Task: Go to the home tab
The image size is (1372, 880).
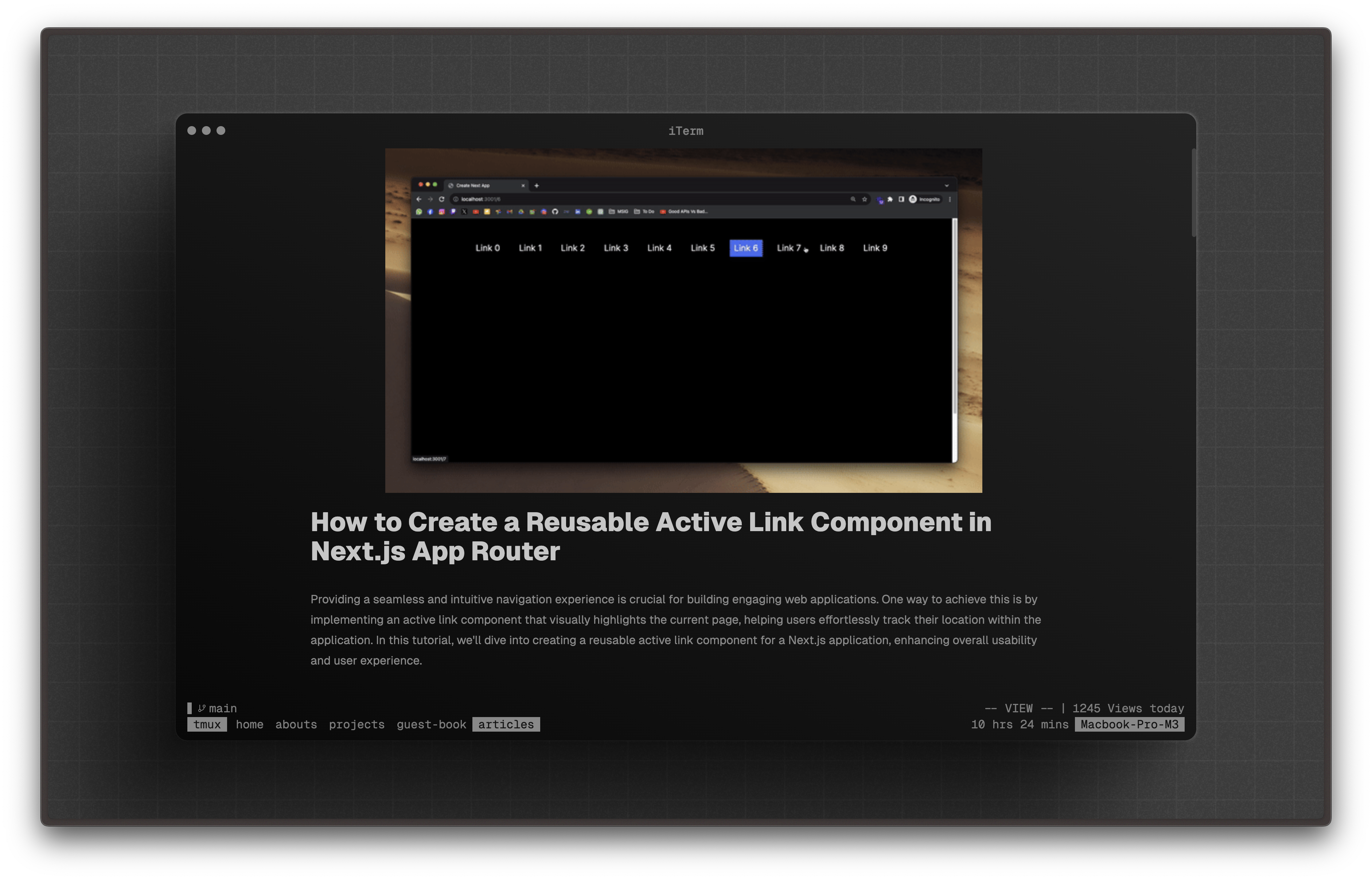Action: point(250,725)
